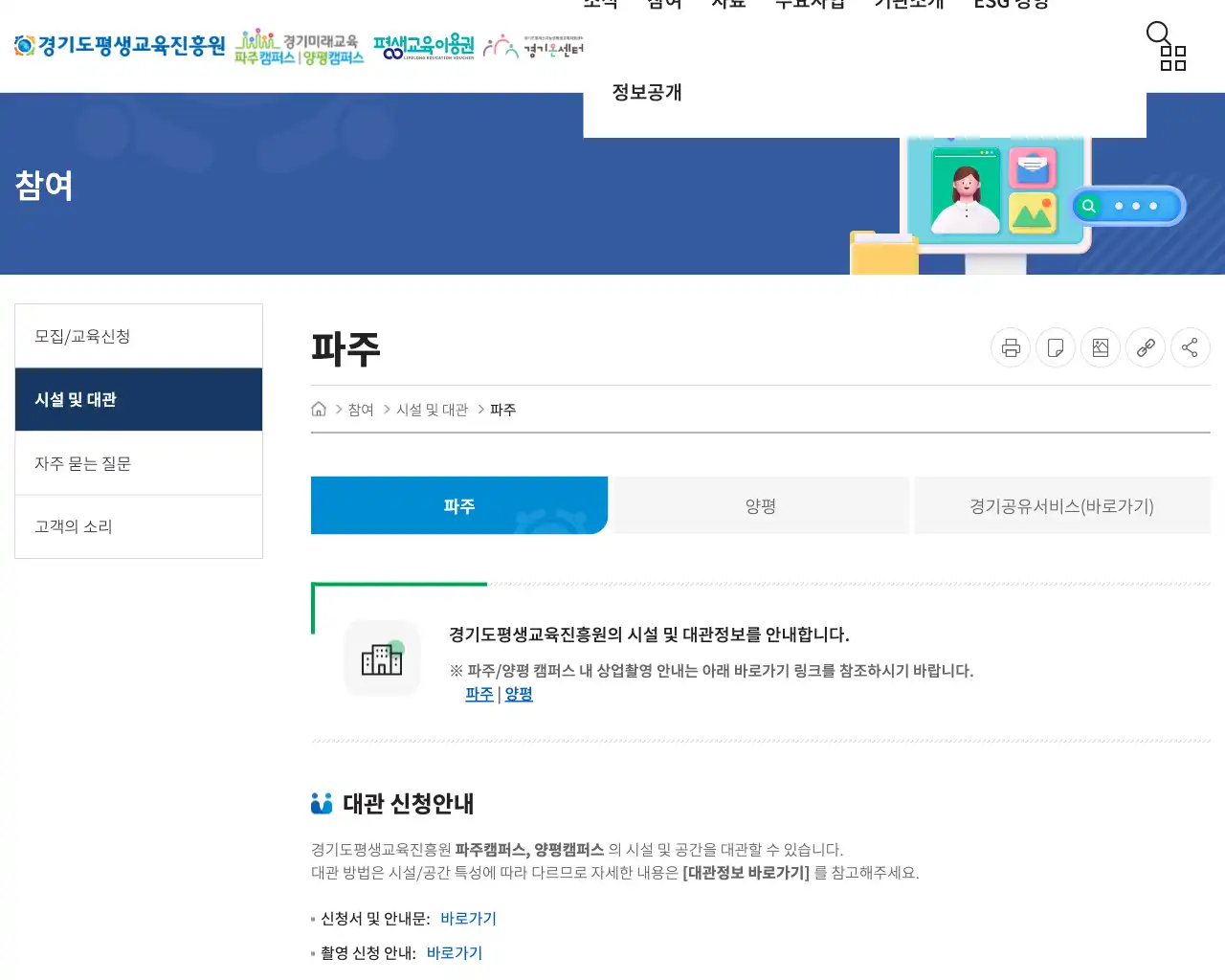Screen dimensions: 1225x980
Task: Select 시설 및 대관 in sidebar
Action: [139, 399]
